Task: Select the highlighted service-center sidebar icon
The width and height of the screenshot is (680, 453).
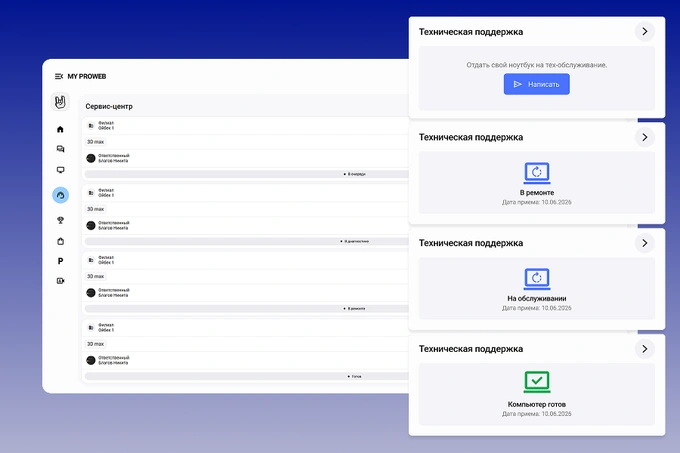Action: pos(60,195)
